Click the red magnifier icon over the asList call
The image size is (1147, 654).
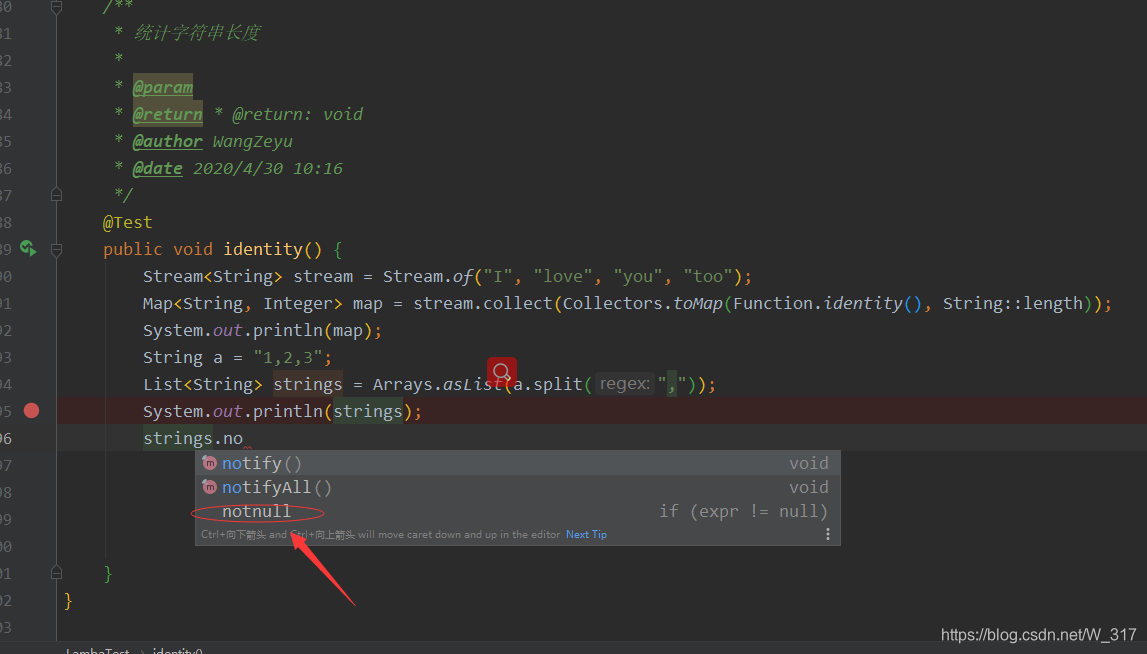point(501,371)
